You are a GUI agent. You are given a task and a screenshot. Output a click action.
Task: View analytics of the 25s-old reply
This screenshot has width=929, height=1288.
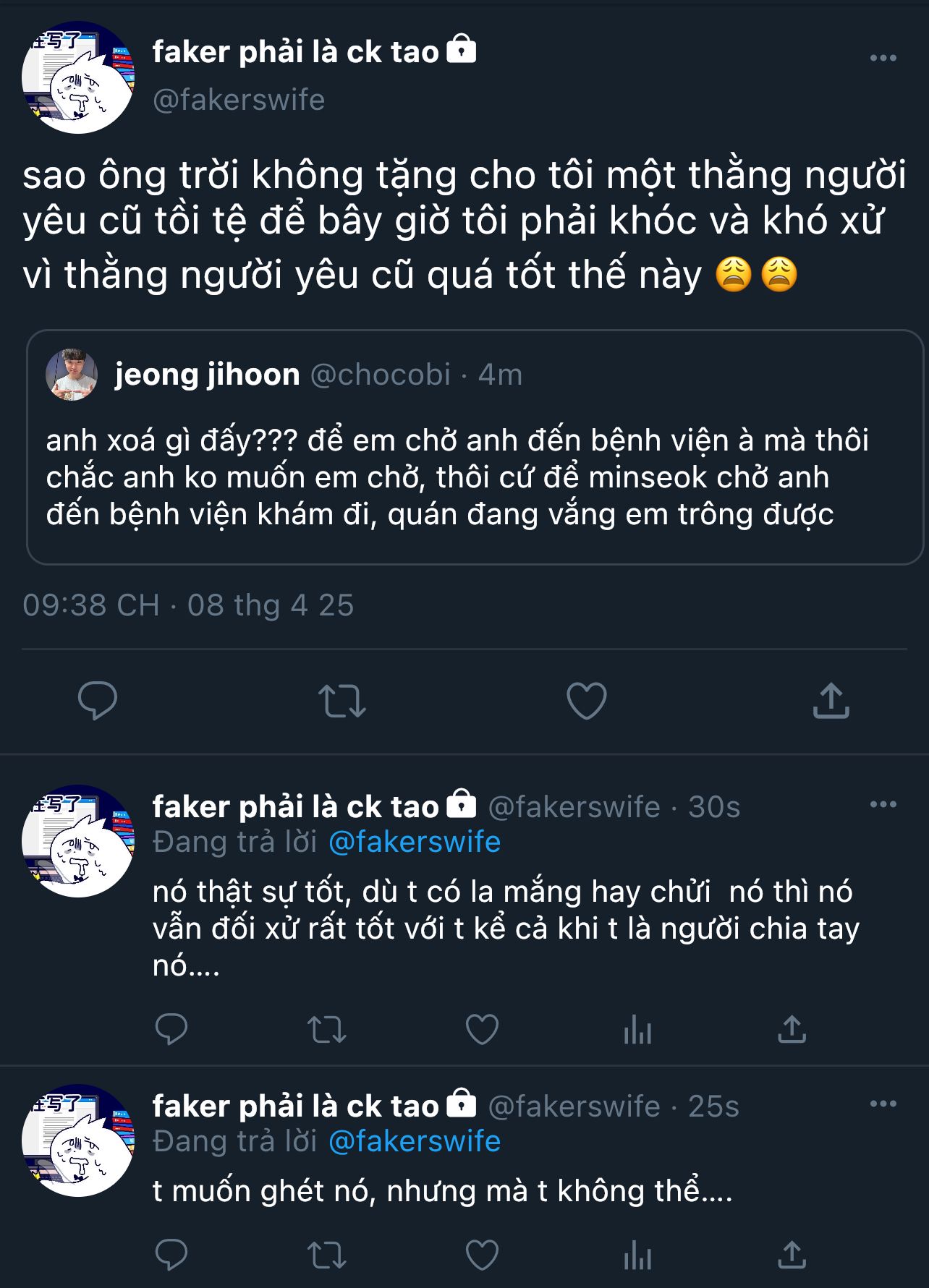pos(637,1255)
